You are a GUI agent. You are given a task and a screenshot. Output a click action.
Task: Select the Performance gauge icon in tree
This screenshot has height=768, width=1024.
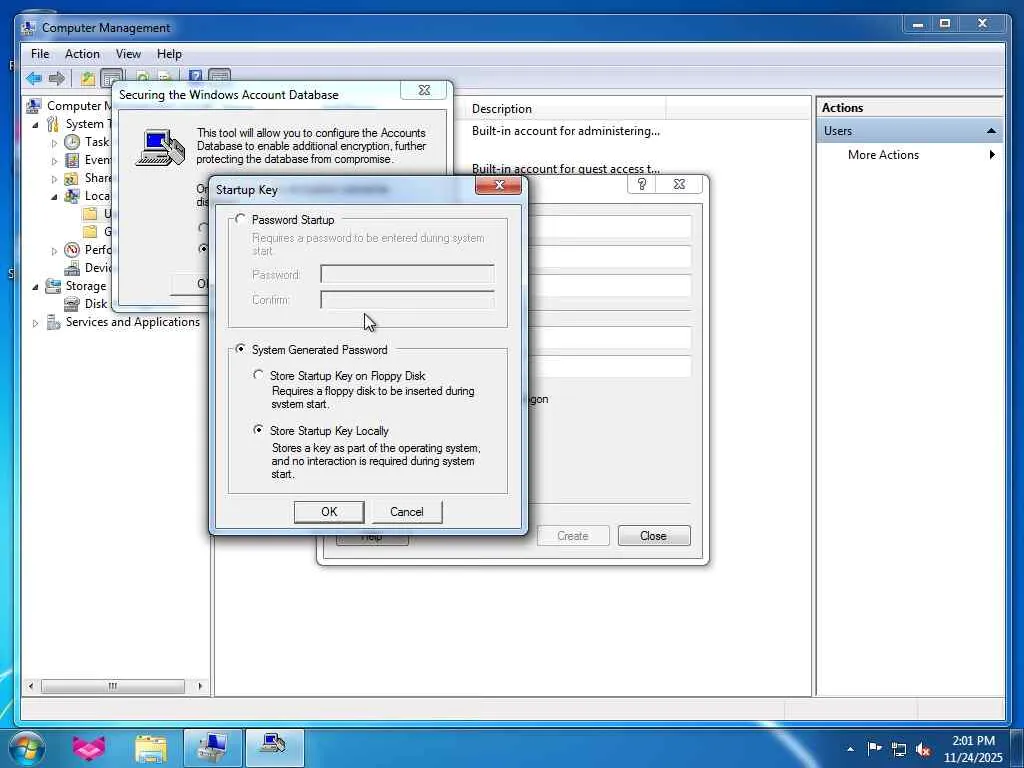pos(72,249)
